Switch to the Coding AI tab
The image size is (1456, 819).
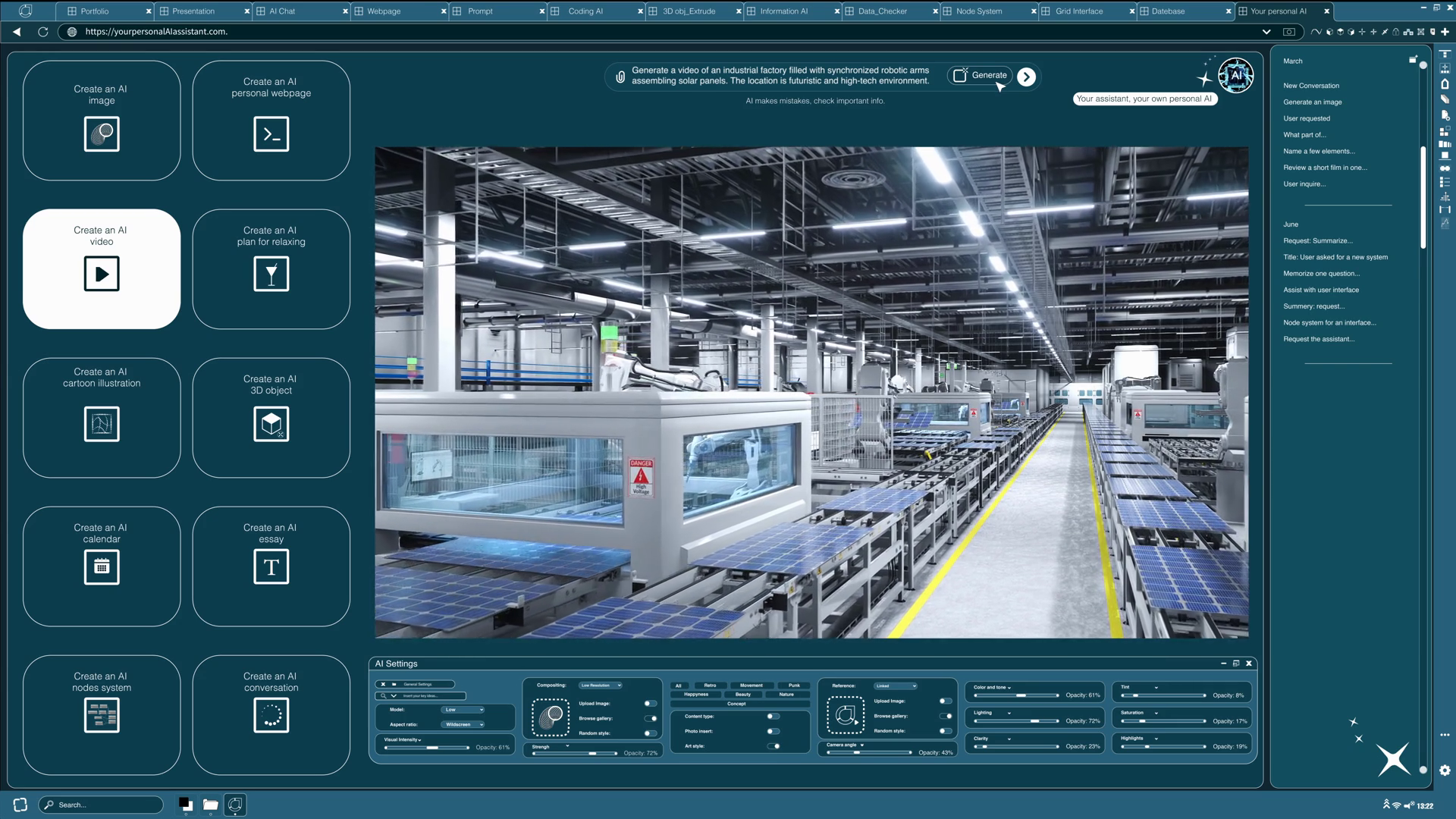coord(585,11)
